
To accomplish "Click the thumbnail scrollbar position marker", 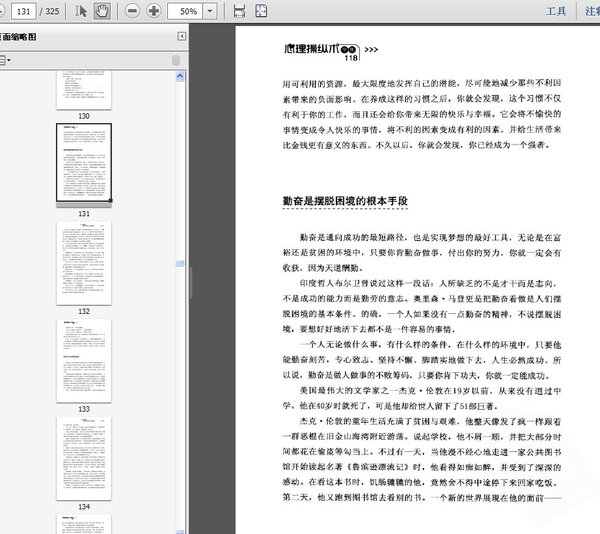I will pos(180,264).
